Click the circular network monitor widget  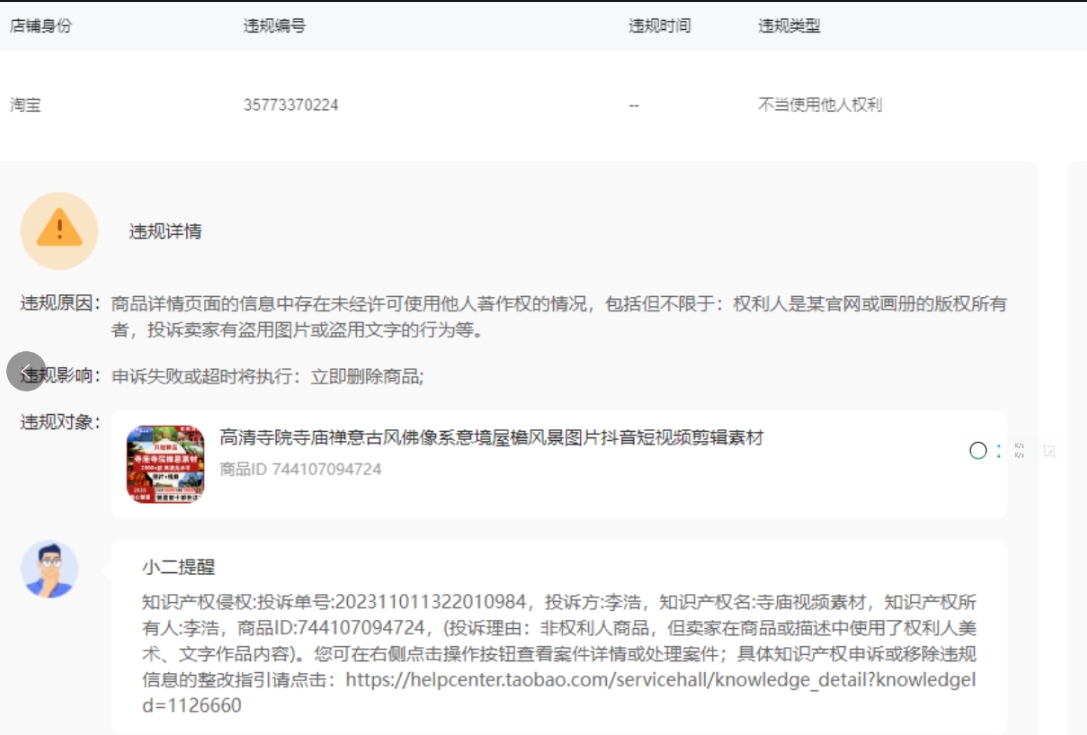[978, 451]
